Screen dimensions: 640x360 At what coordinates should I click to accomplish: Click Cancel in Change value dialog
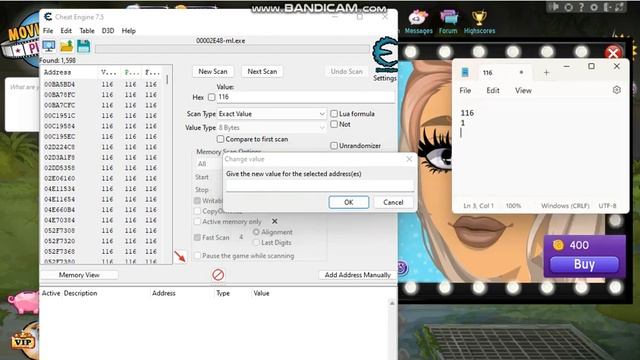[393, 202]
